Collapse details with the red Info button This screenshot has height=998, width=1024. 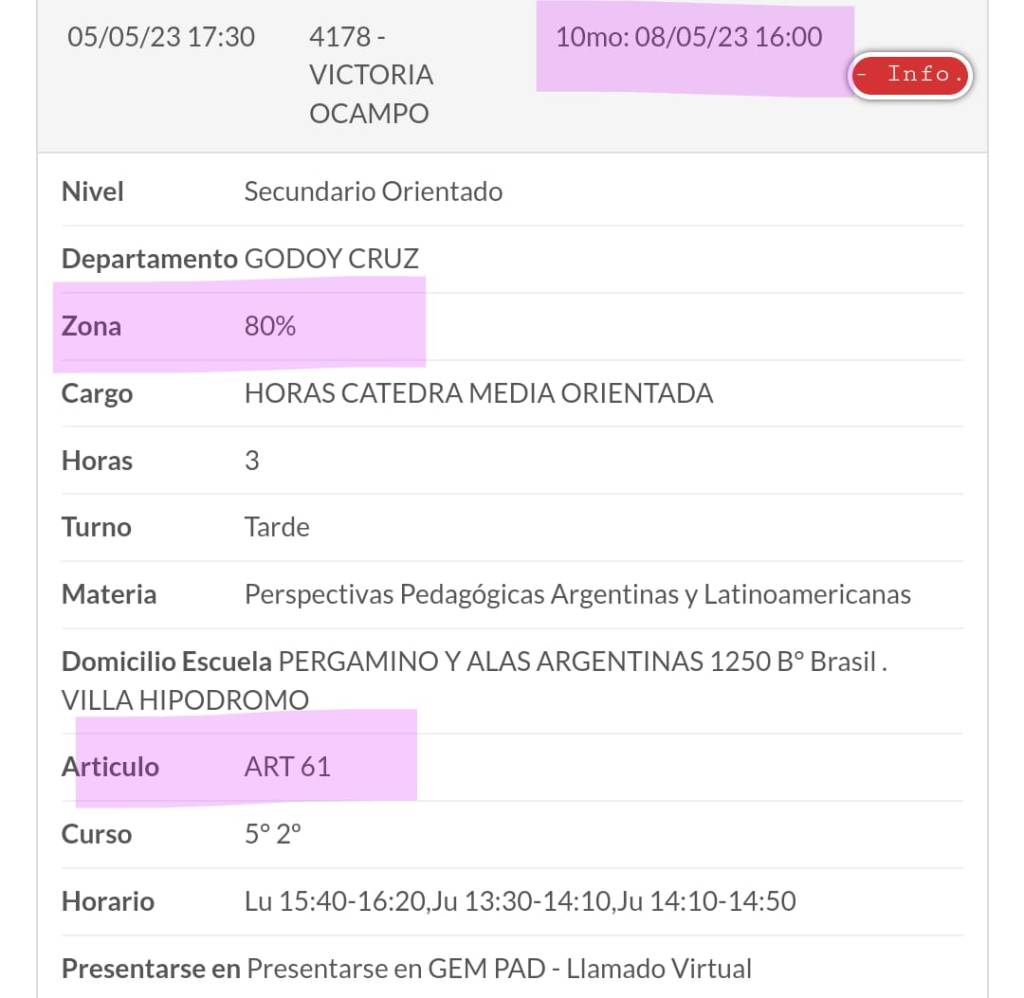910,75
